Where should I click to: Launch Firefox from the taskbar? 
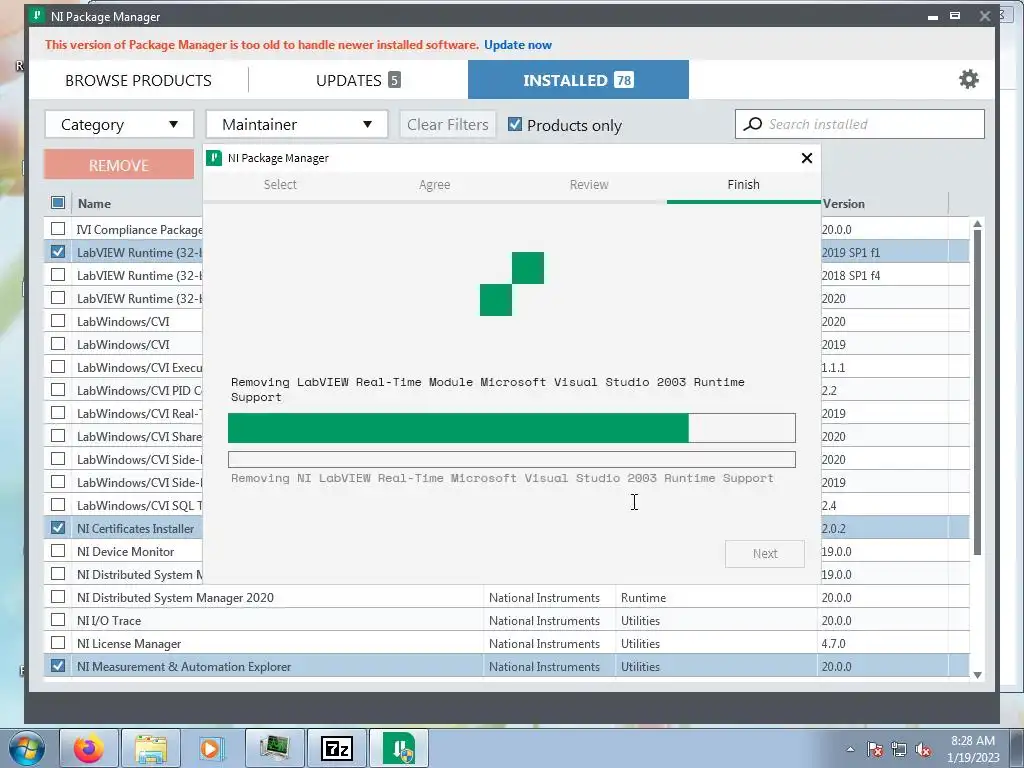point(89,748)
